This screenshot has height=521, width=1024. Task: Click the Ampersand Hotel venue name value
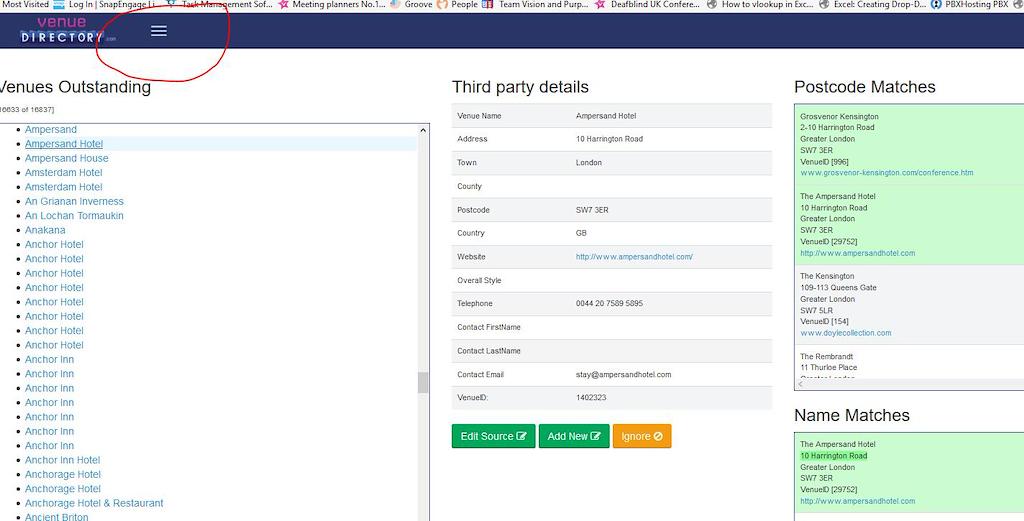coord(606,116)
